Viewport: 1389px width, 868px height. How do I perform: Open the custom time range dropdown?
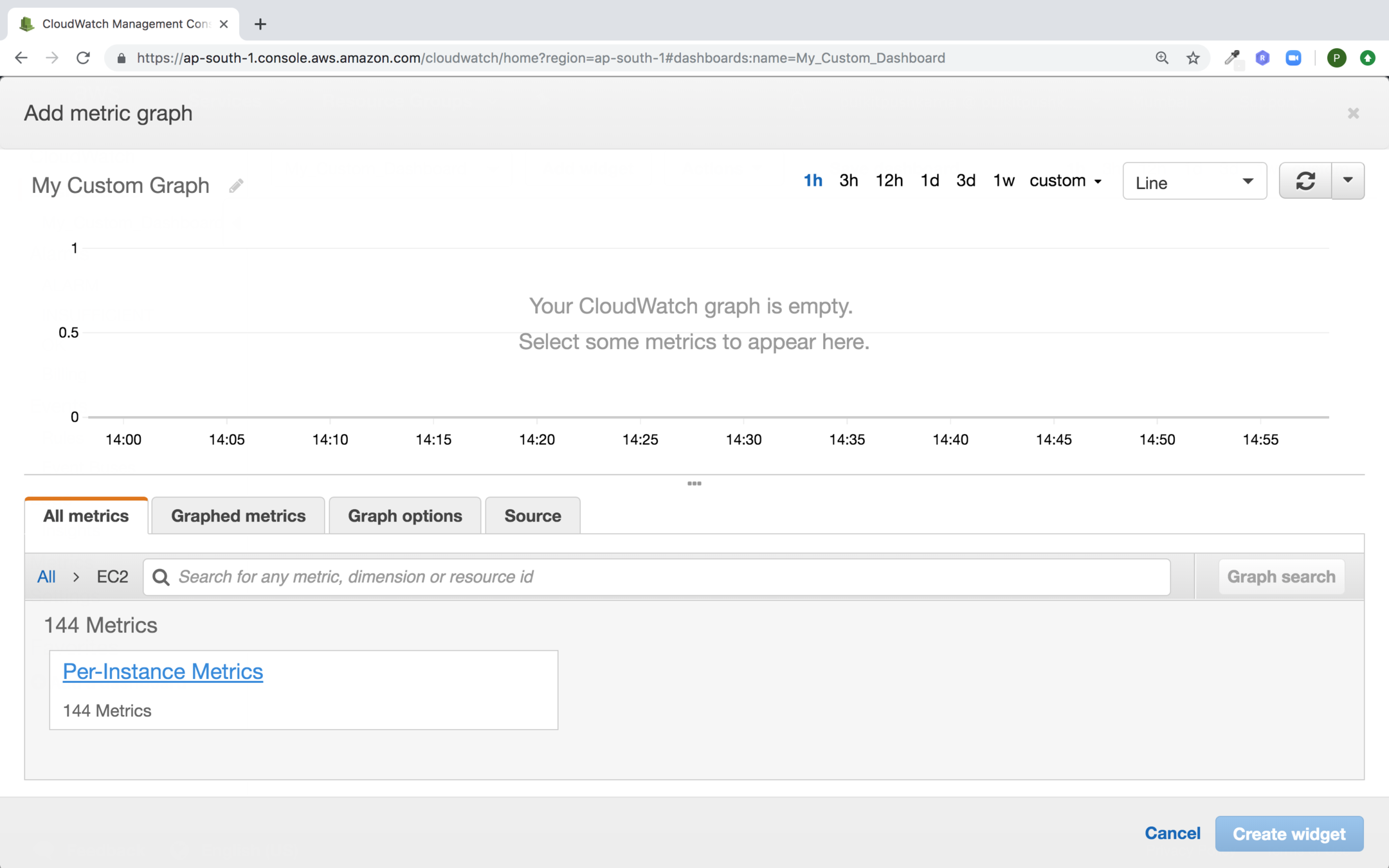[1065, 181]
